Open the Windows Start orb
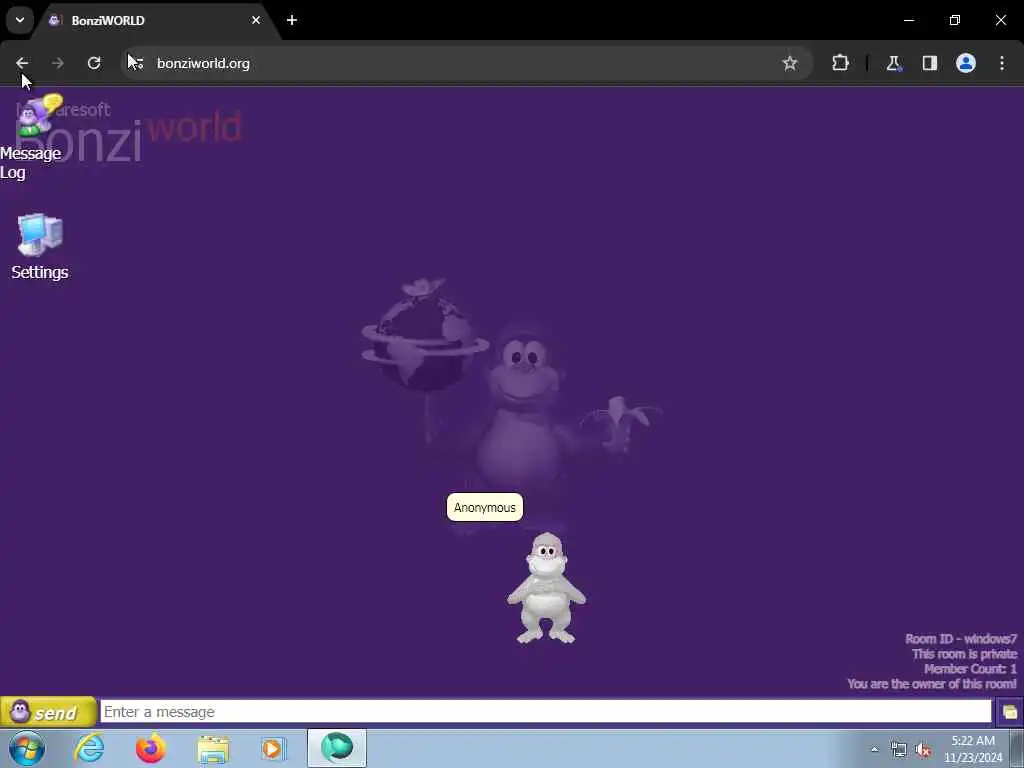 [x=27, y=748]
